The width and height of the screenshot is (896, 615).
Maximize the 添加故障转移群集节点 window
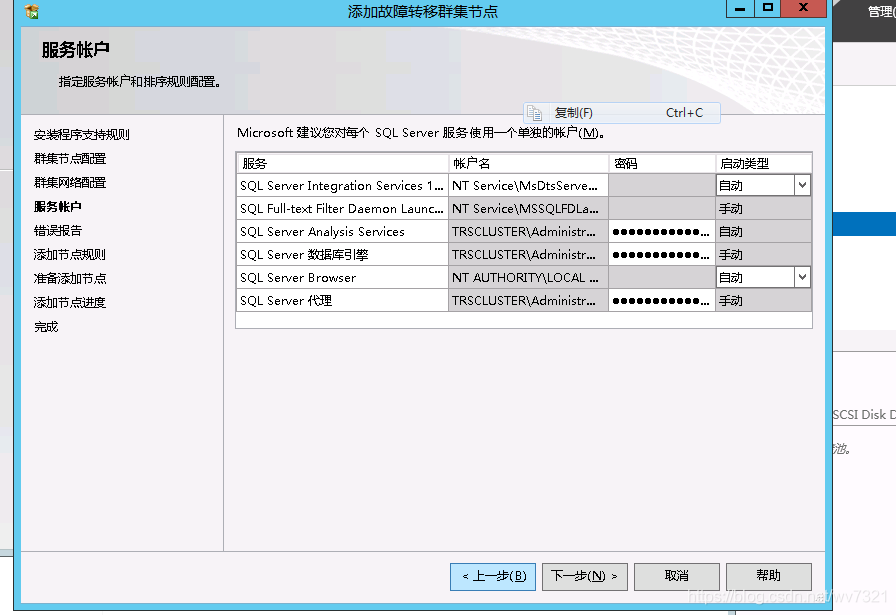(768, 8)
